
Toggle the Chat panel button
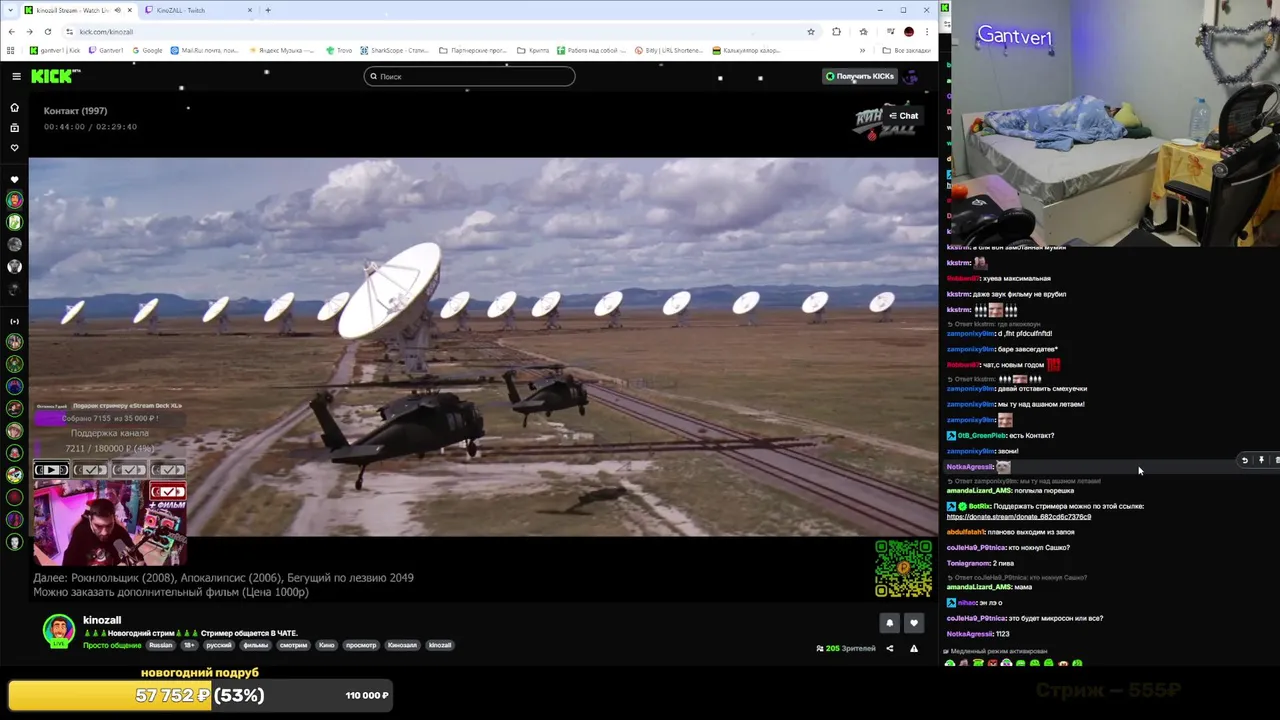tap(903, 116)
